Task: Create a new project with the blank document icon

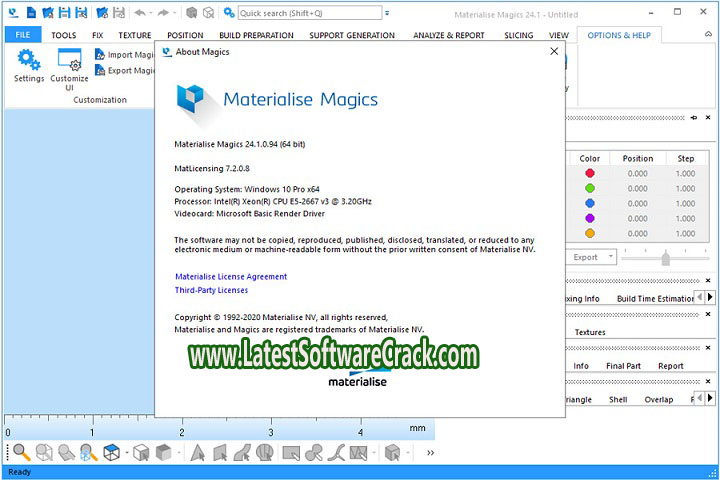Action: [x=31, y=13]
